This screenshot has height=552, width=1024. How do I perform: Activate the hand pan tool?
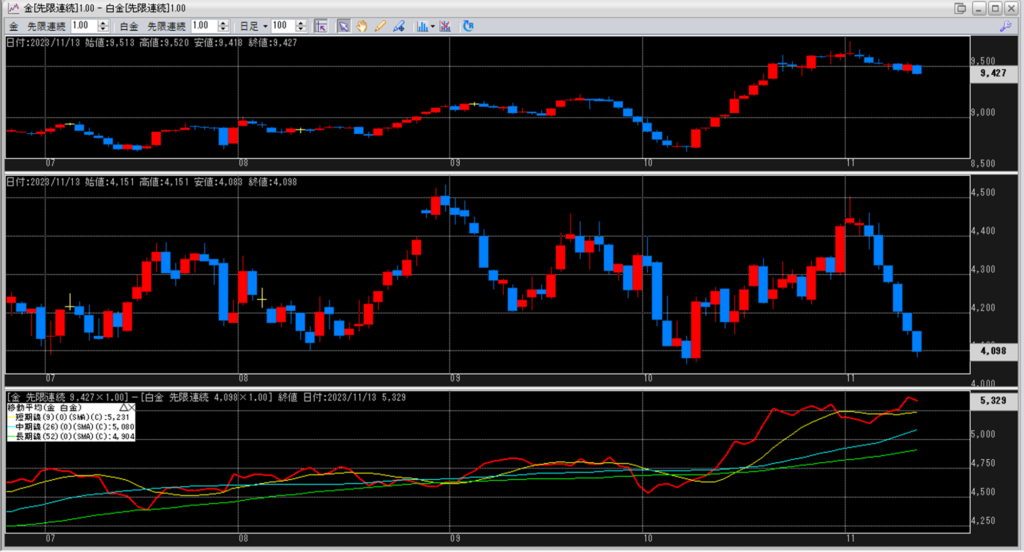(361, 25)
